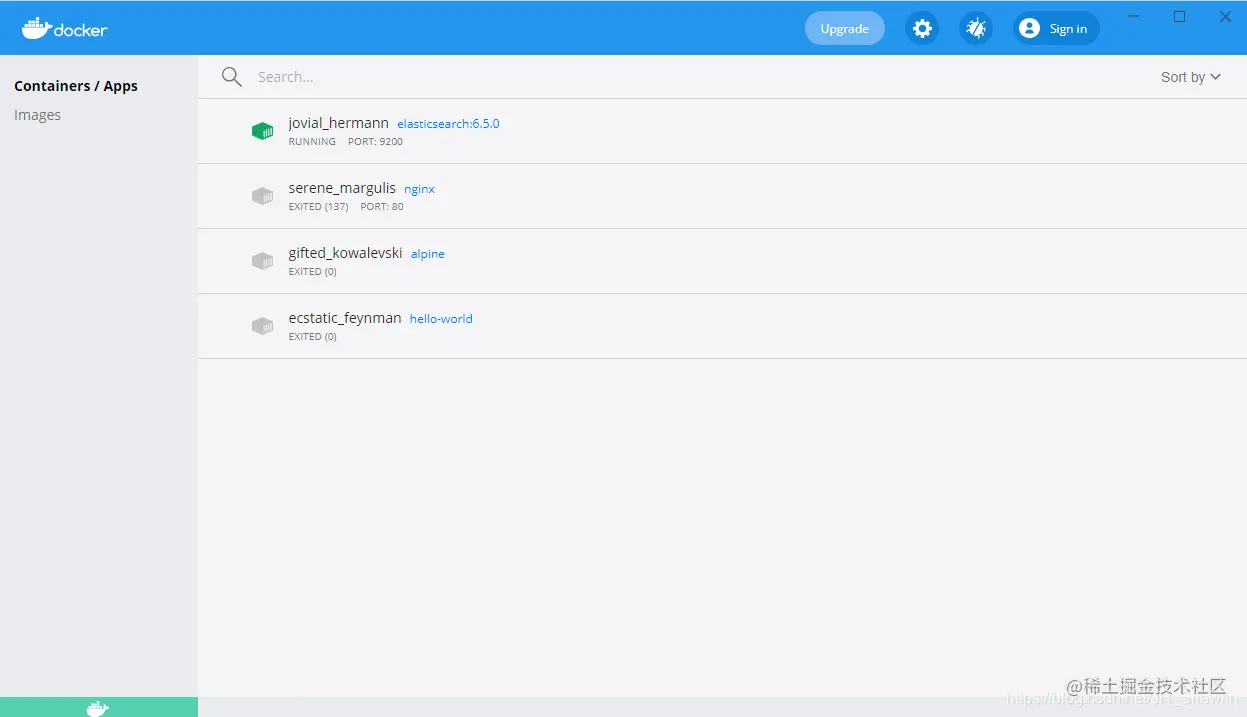Click the PORT: 9200 label
The width and height of the screenshot is (1247, 717).
375,142
